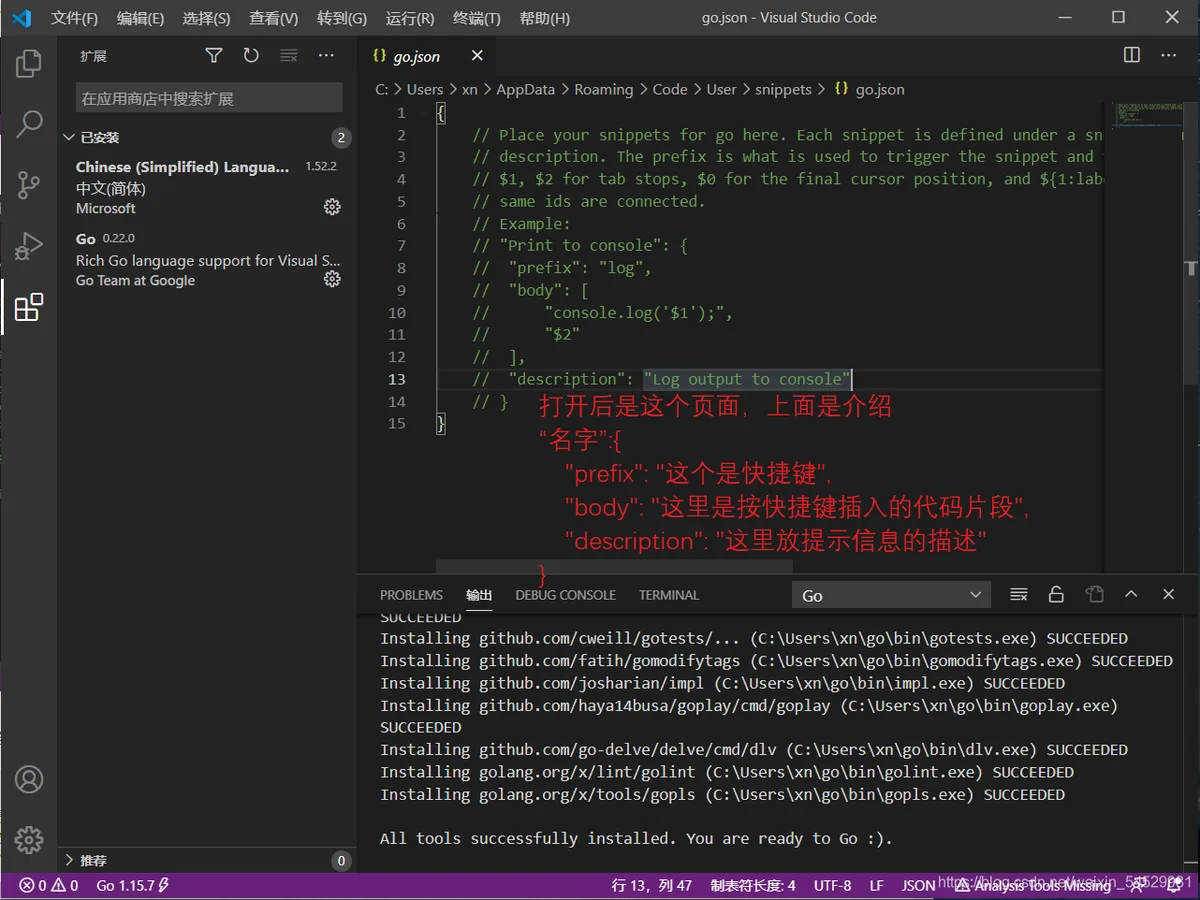Switch to the PROBLEMS panel tab
This screenshot has height=900, width=1200.
[x=411, y=595]
